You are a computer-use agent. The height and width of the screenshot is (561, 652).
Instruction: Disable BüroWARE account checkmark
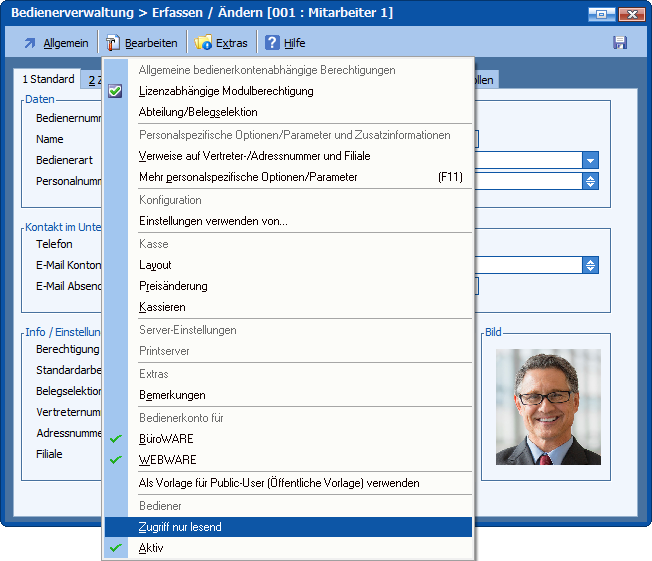166,438
